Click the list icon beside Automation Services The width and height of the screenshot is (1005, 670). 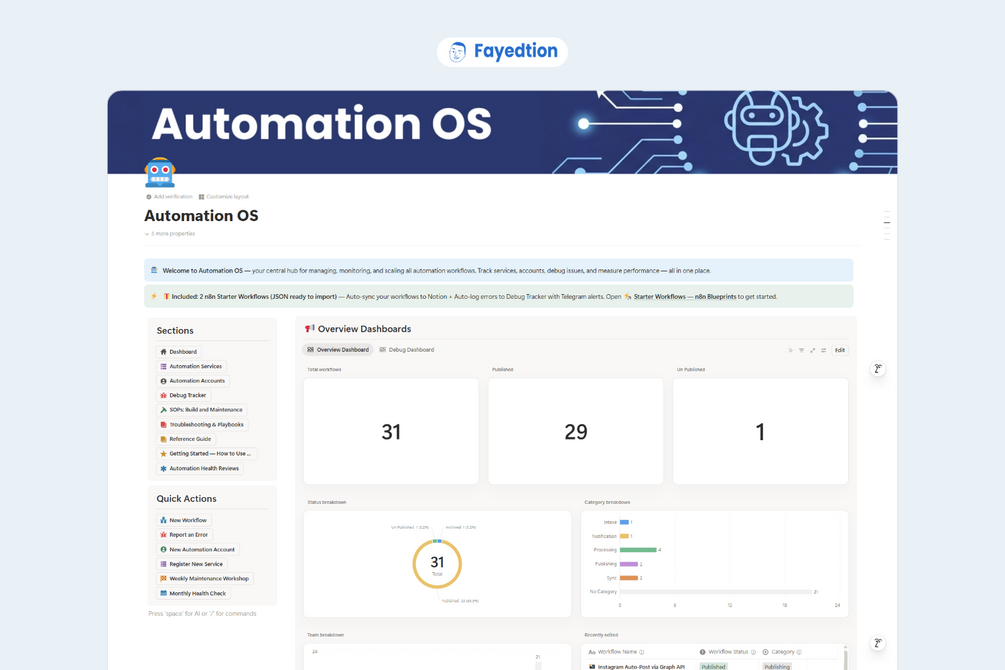(x=163, y=366)
